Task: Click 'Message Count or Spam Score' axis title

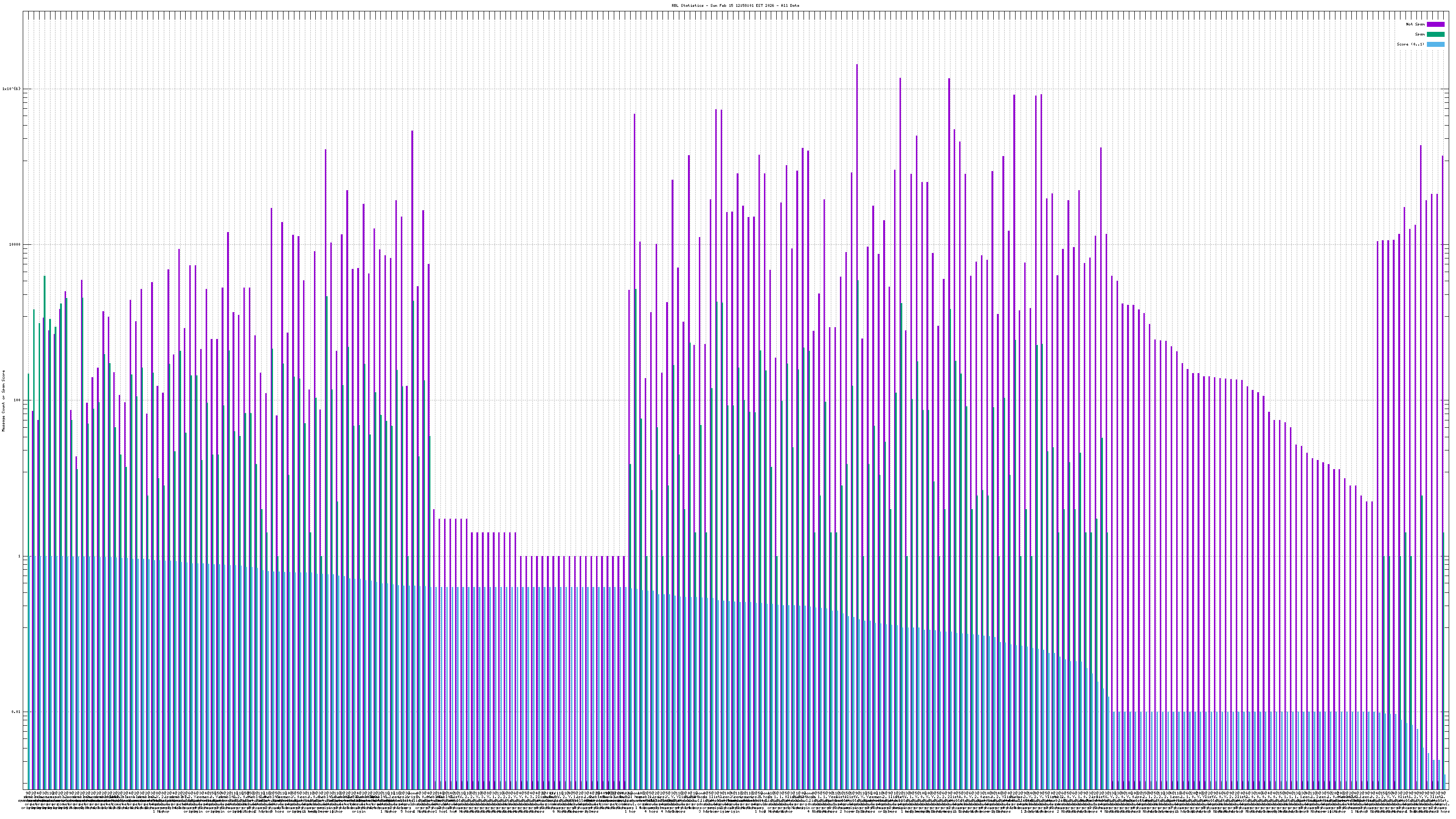Action: [3, 401]
